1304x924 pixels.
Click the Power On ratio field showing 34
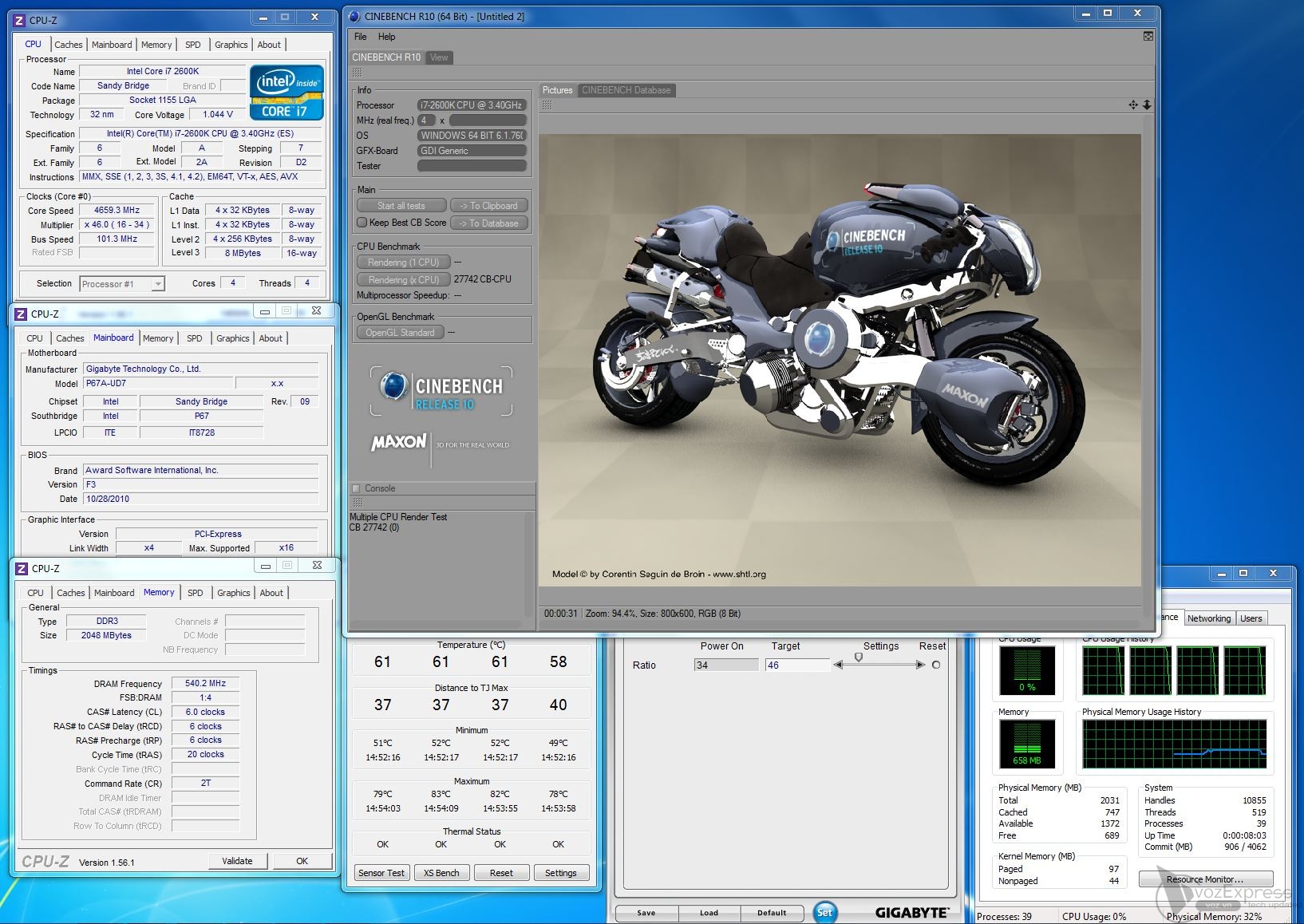tap(727, 665)
